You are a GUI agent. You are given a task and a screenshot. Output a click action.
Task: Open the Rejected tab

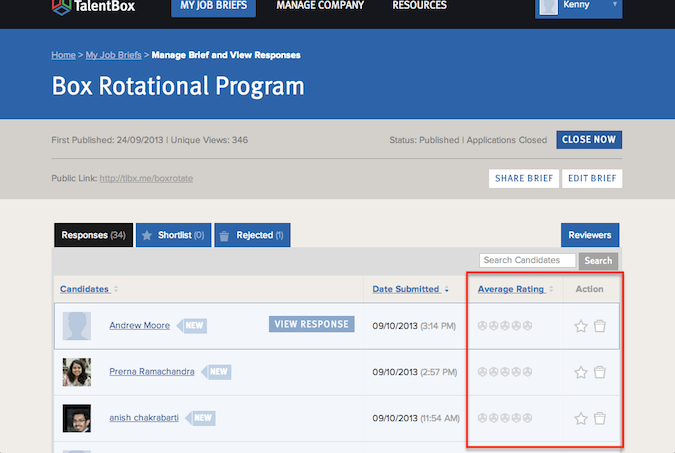252,235
